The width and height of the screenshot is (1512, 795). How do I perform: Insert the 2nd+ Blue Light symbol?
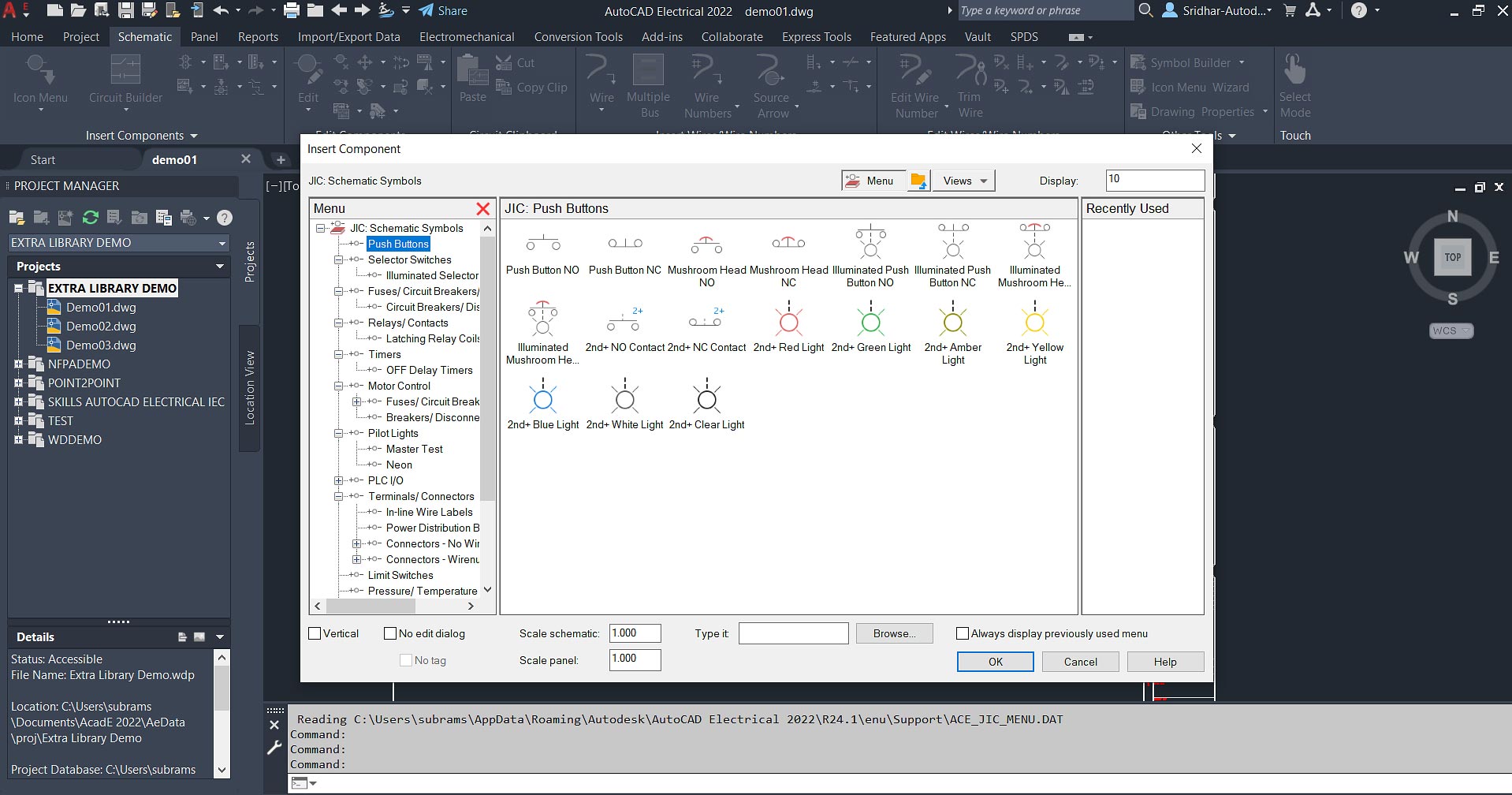pos(542,399)
